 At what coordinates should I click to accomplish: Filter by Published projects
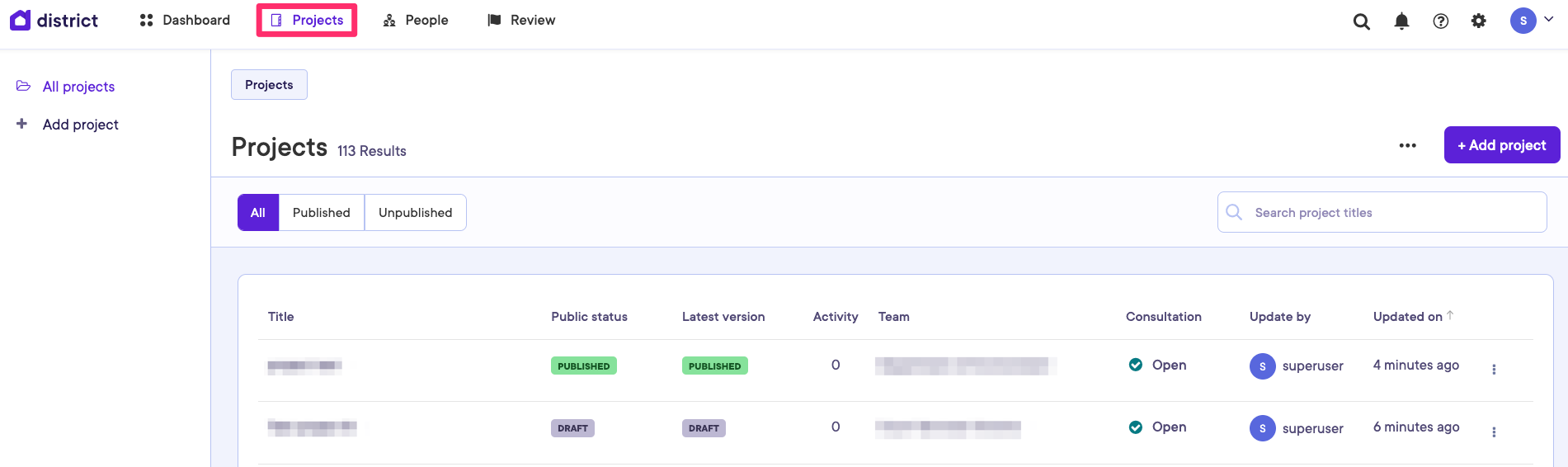click(x=321, y=212)
